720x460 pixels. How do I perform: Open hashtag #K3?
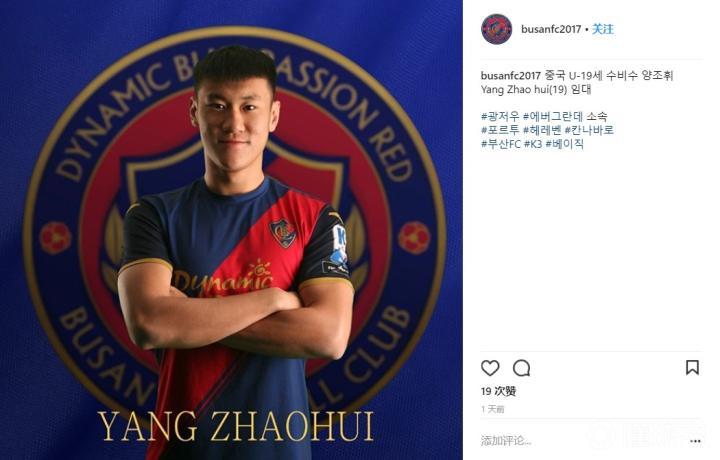[533, 144]
